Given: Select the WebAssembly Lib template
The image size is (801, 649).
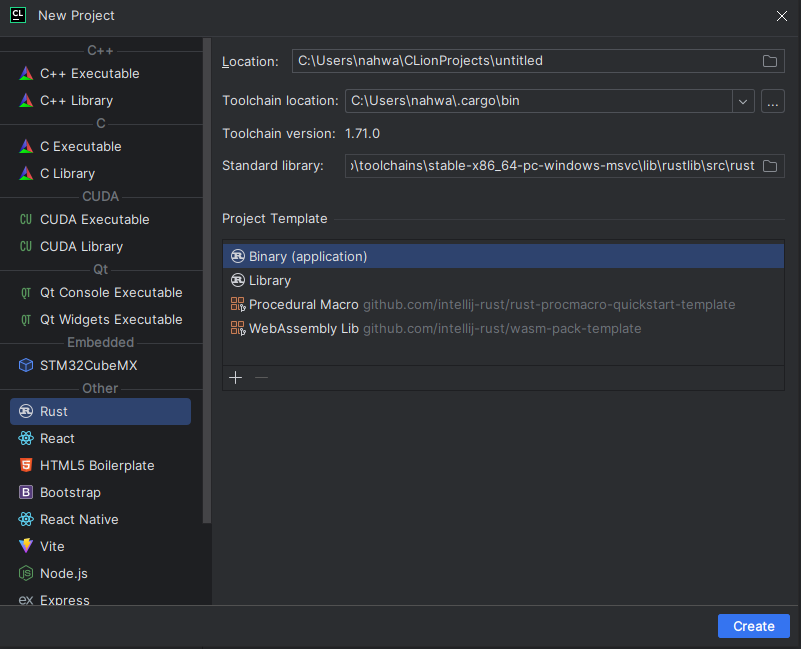Looking at the screenshot, I should [x=503, y=329].
